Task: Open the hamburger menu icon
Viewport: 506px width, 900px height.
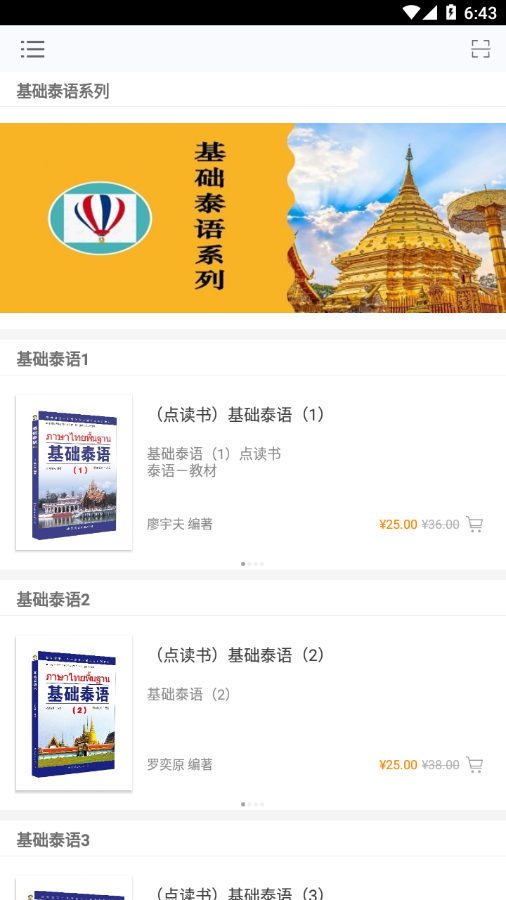Action: [x=33, y=49]
